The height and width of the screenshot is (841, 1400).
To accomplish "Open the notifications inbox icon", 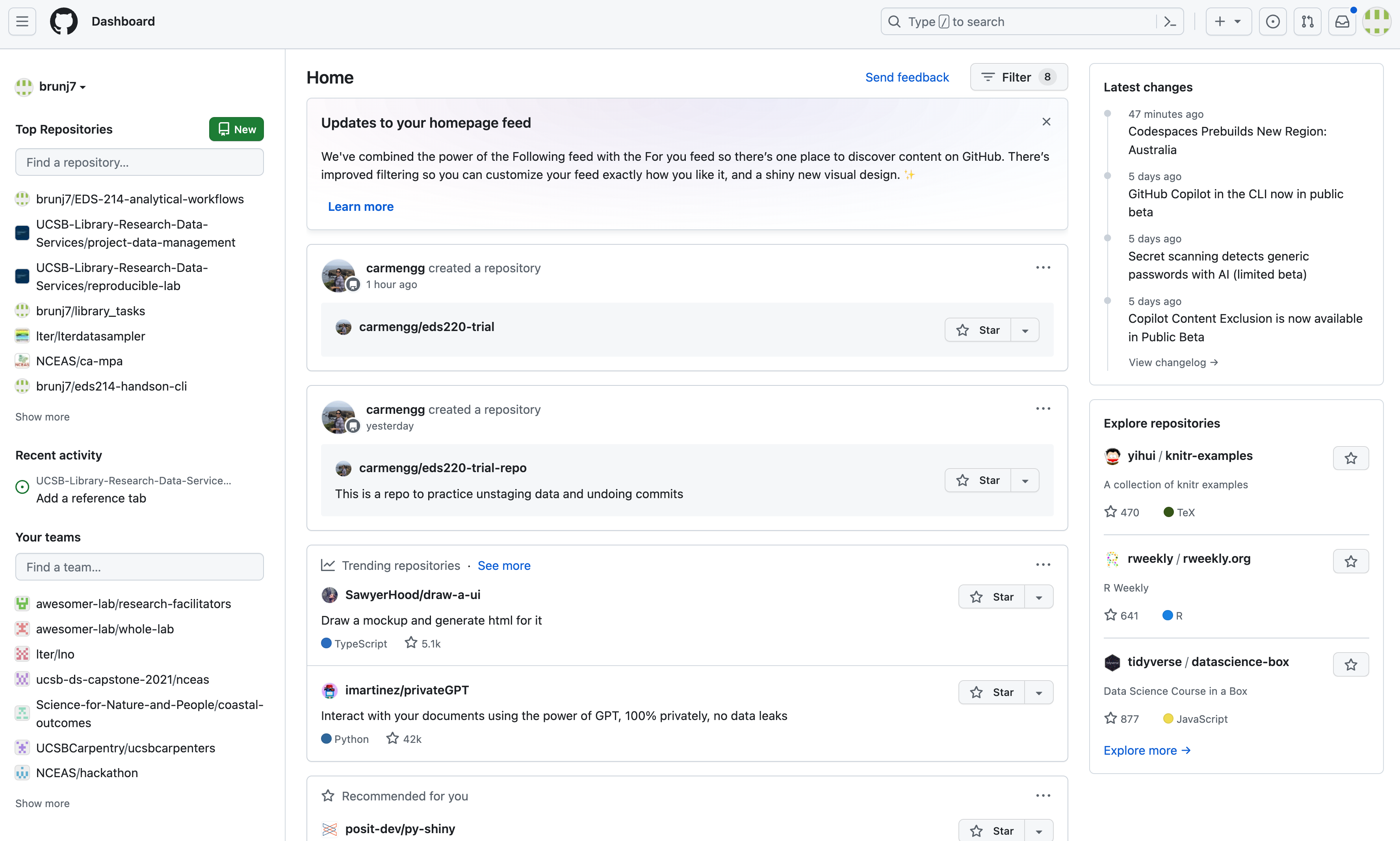I will click(x=1342, y=22).
